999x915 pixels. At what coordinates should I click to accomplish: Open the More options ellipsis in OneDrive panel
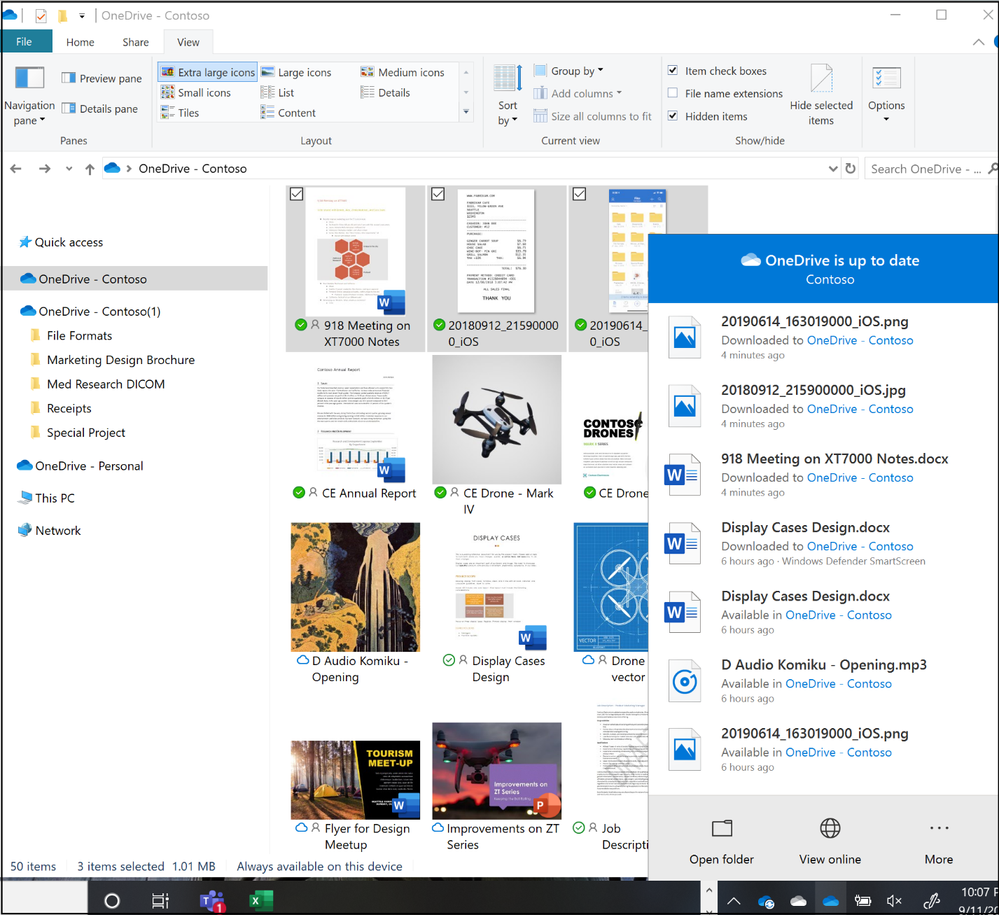938,829
